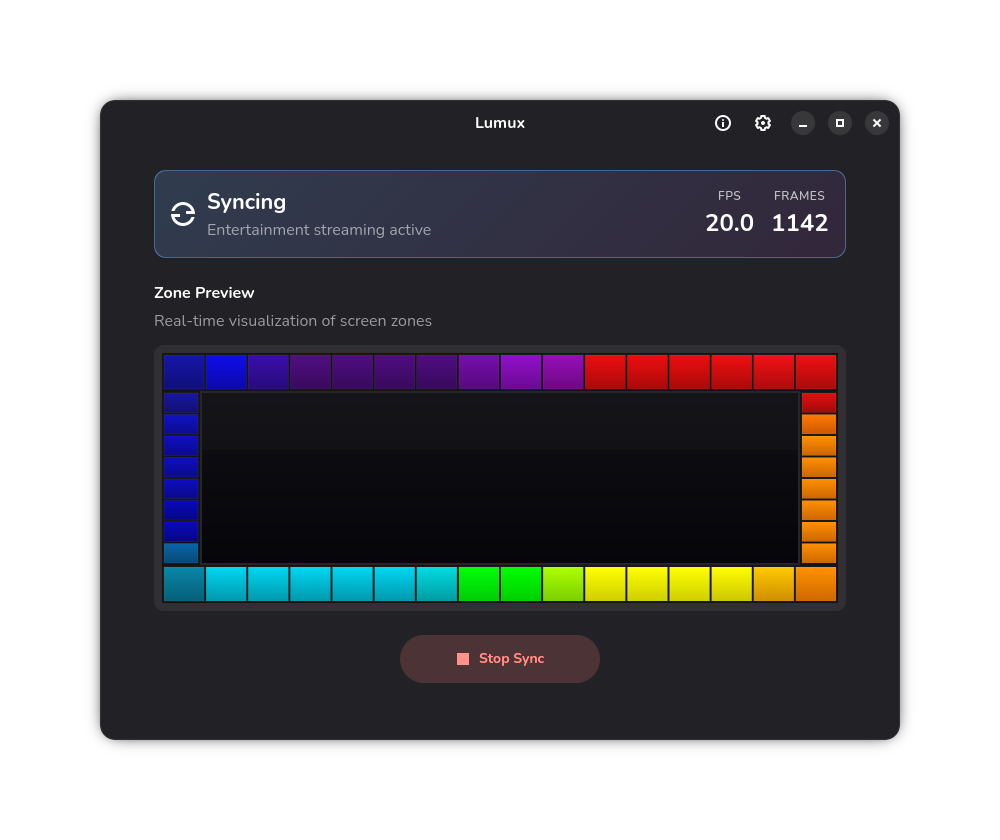Screen dimensions: 1000x840
Task: Click the Zone Preview heading
Action: pyautogui.click(x=204, y=293)
